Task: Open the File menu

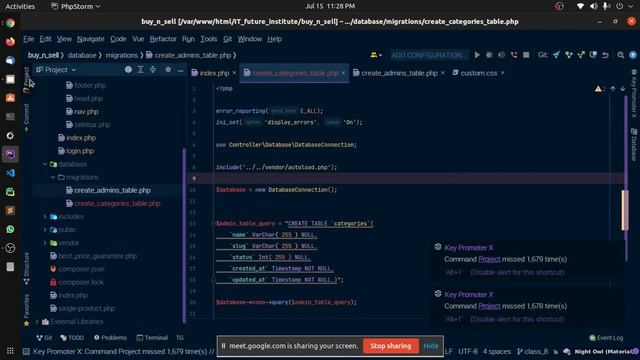Action: tap(29, 39)
